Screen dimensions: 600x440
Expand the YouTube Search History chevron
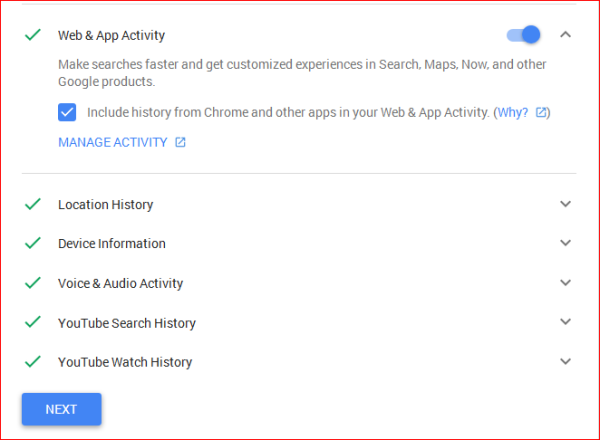[x=565, y=322]
